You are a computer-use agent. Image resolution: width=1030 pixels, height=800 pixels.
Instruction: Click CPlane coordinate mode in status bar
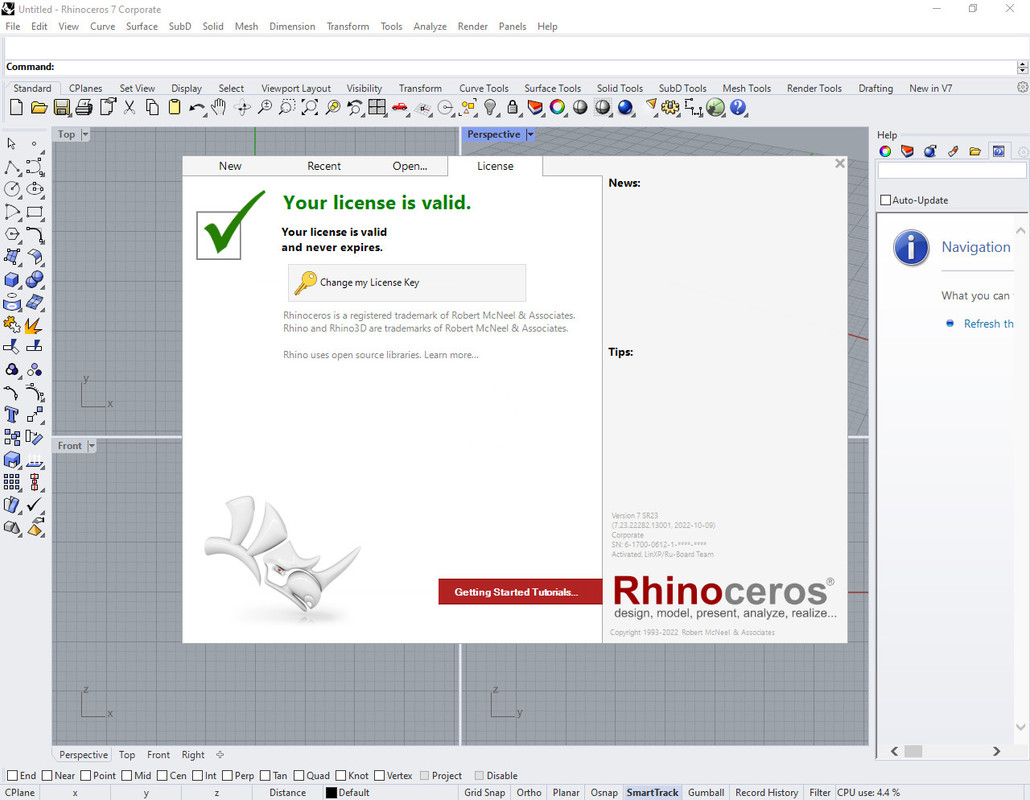coord(20,793)
